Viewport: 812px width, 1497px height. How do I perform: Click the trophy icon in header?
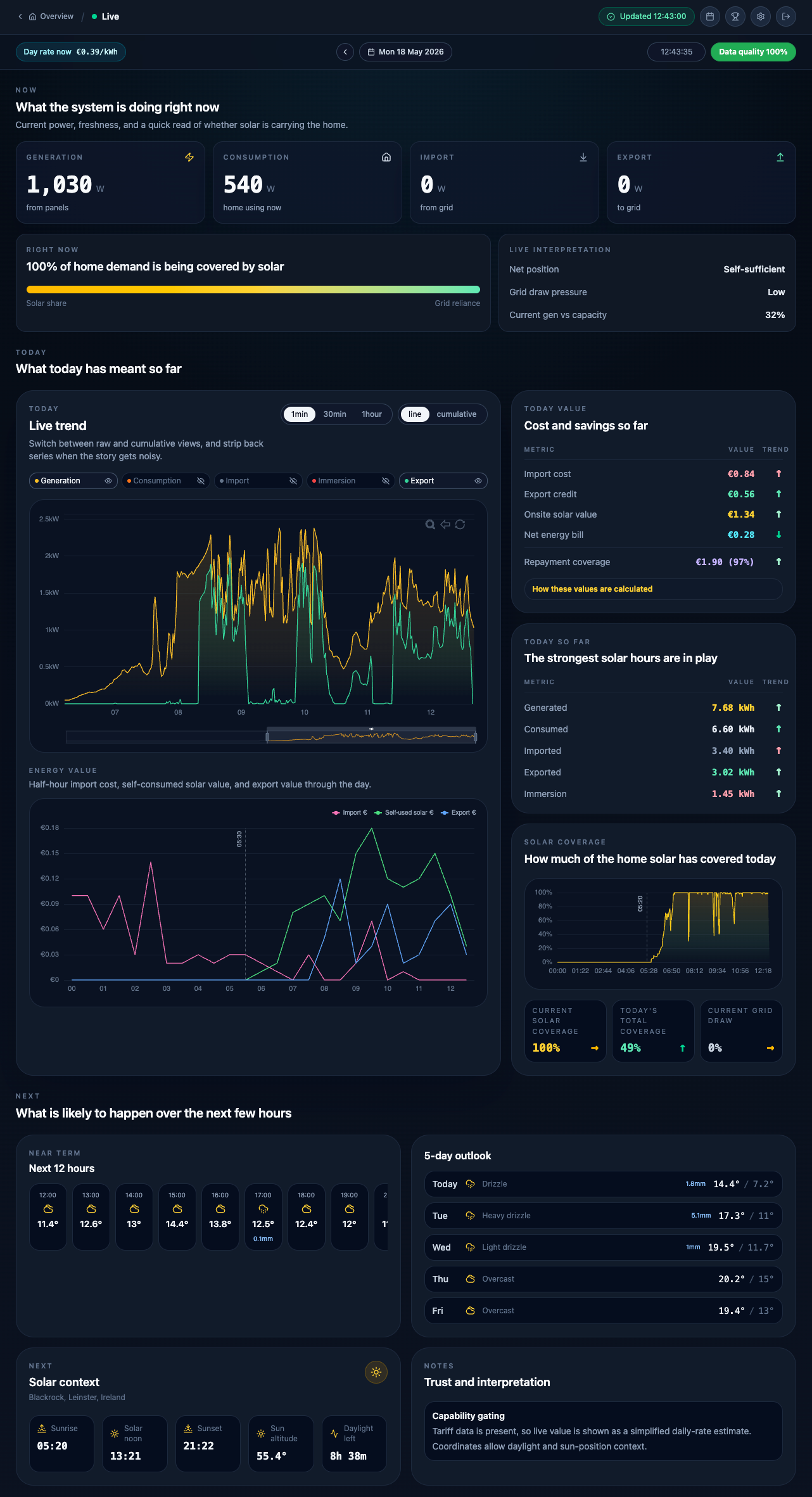tap(735, 16)
